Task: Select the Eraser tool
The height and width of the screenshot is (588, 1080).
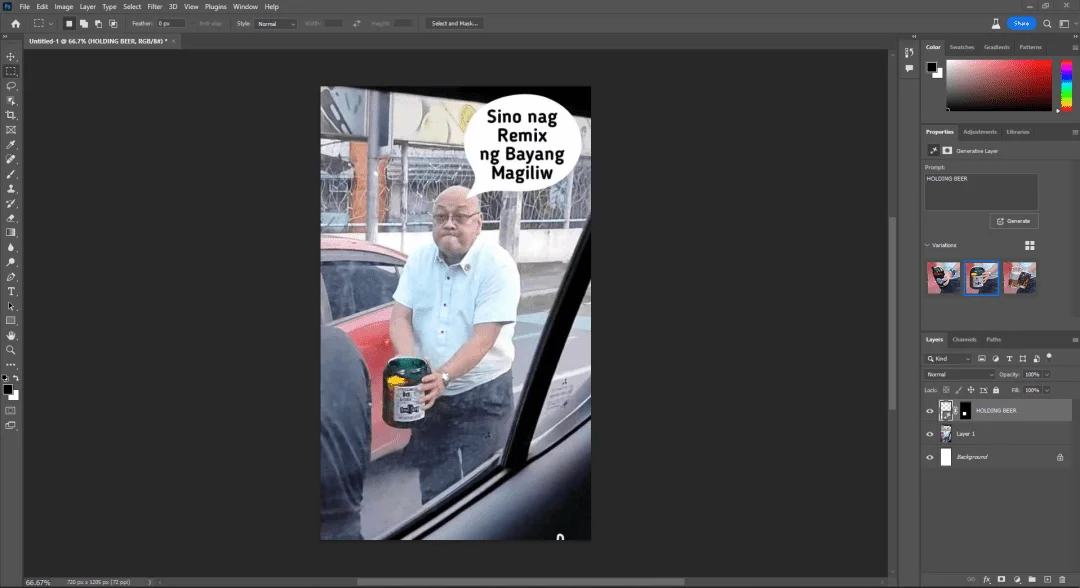Action: tap(11, 218)
